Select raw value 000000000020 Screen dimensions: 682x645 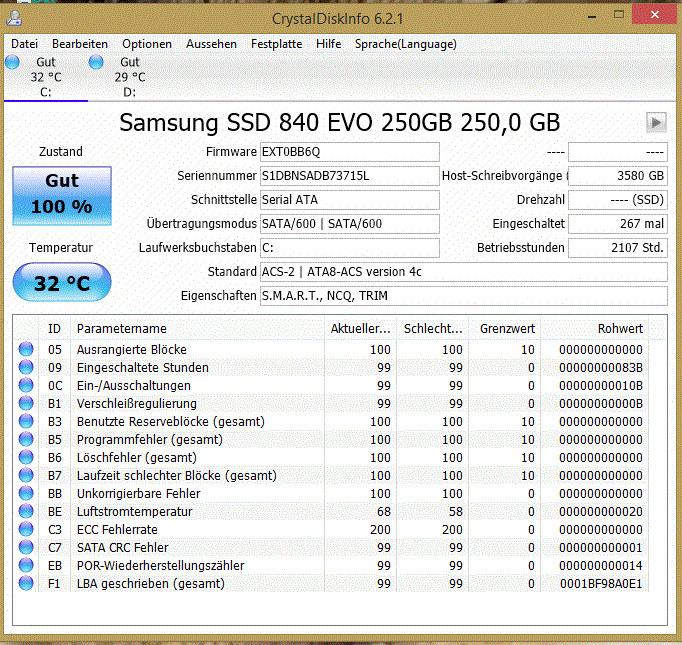tap(601, 512)
